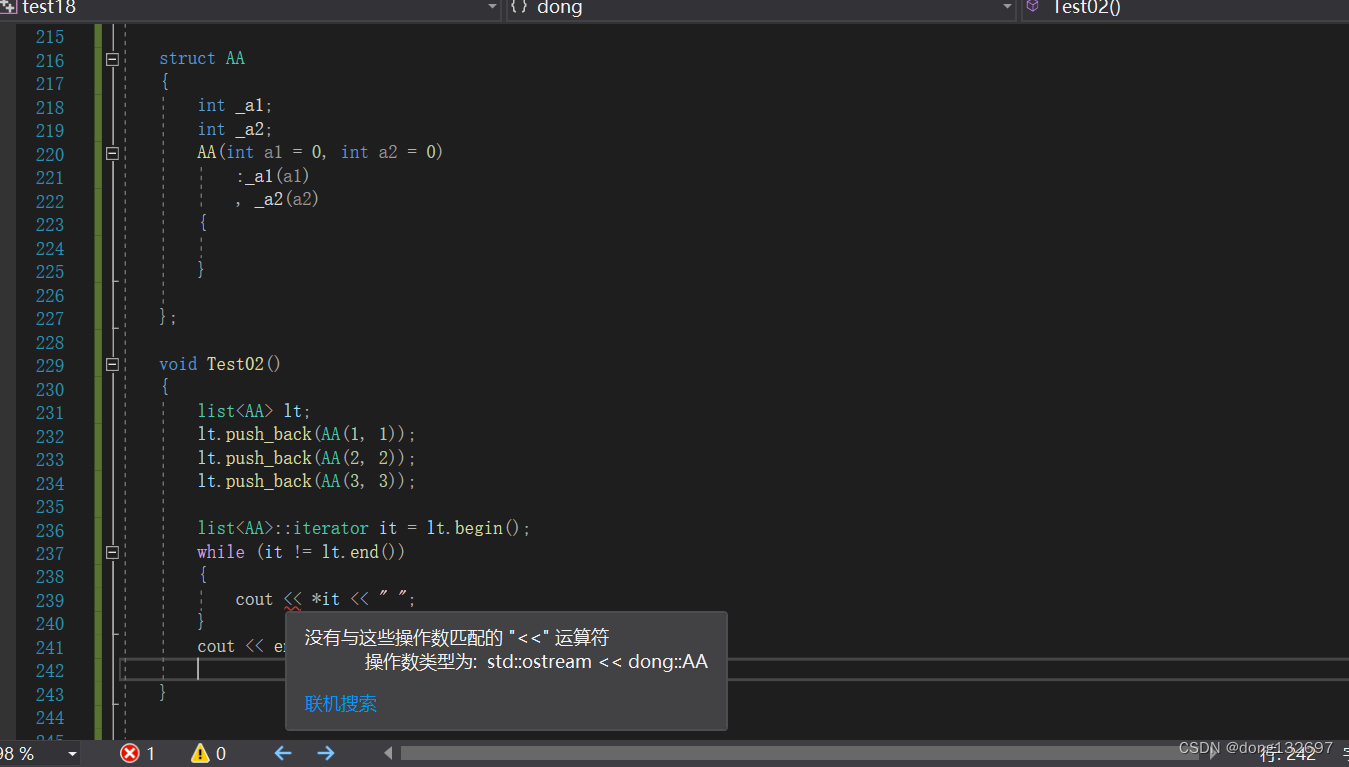
Task: Navigate backward with the left arrow
Action: [283, 753]
